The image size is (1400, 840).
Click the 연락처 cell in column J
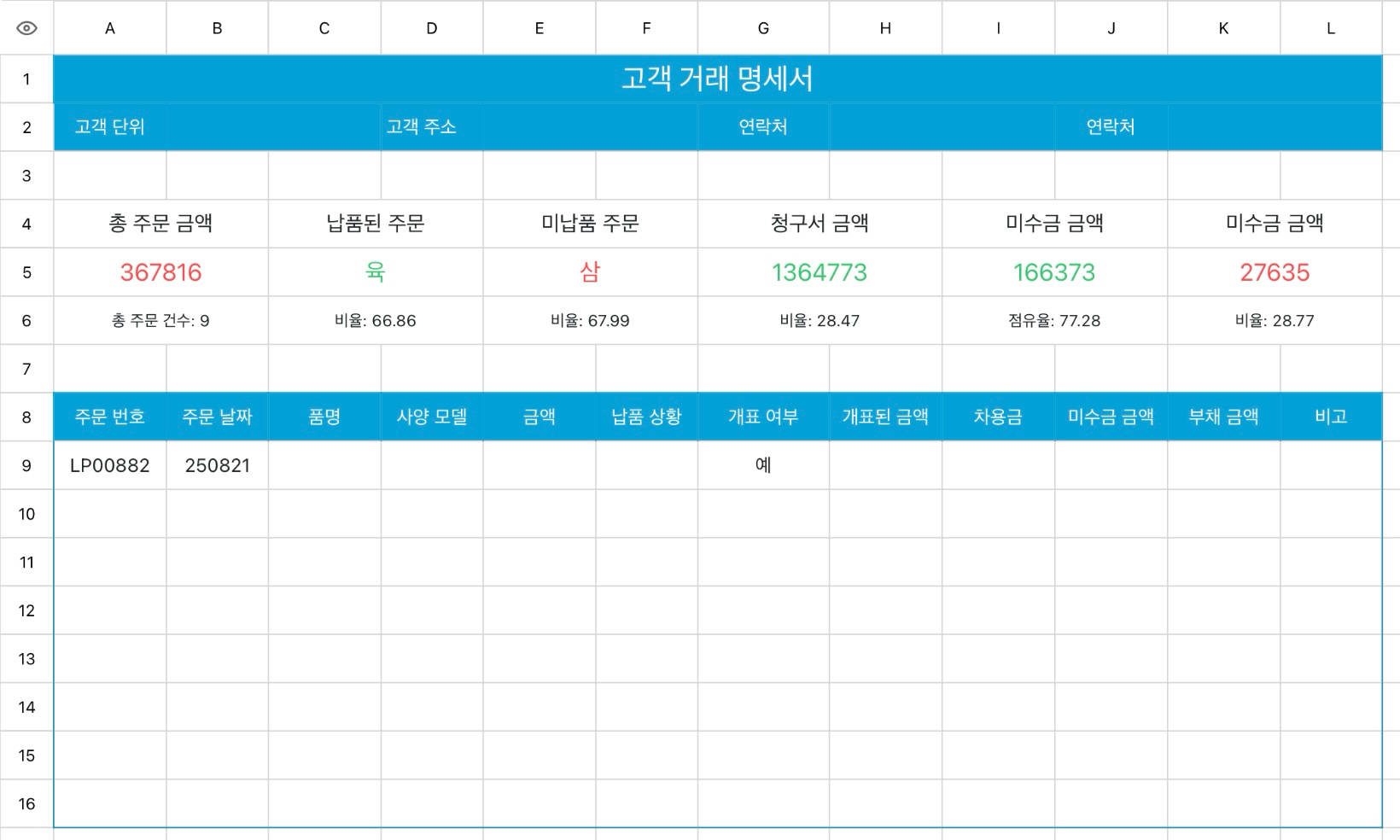click(1111, 127)
